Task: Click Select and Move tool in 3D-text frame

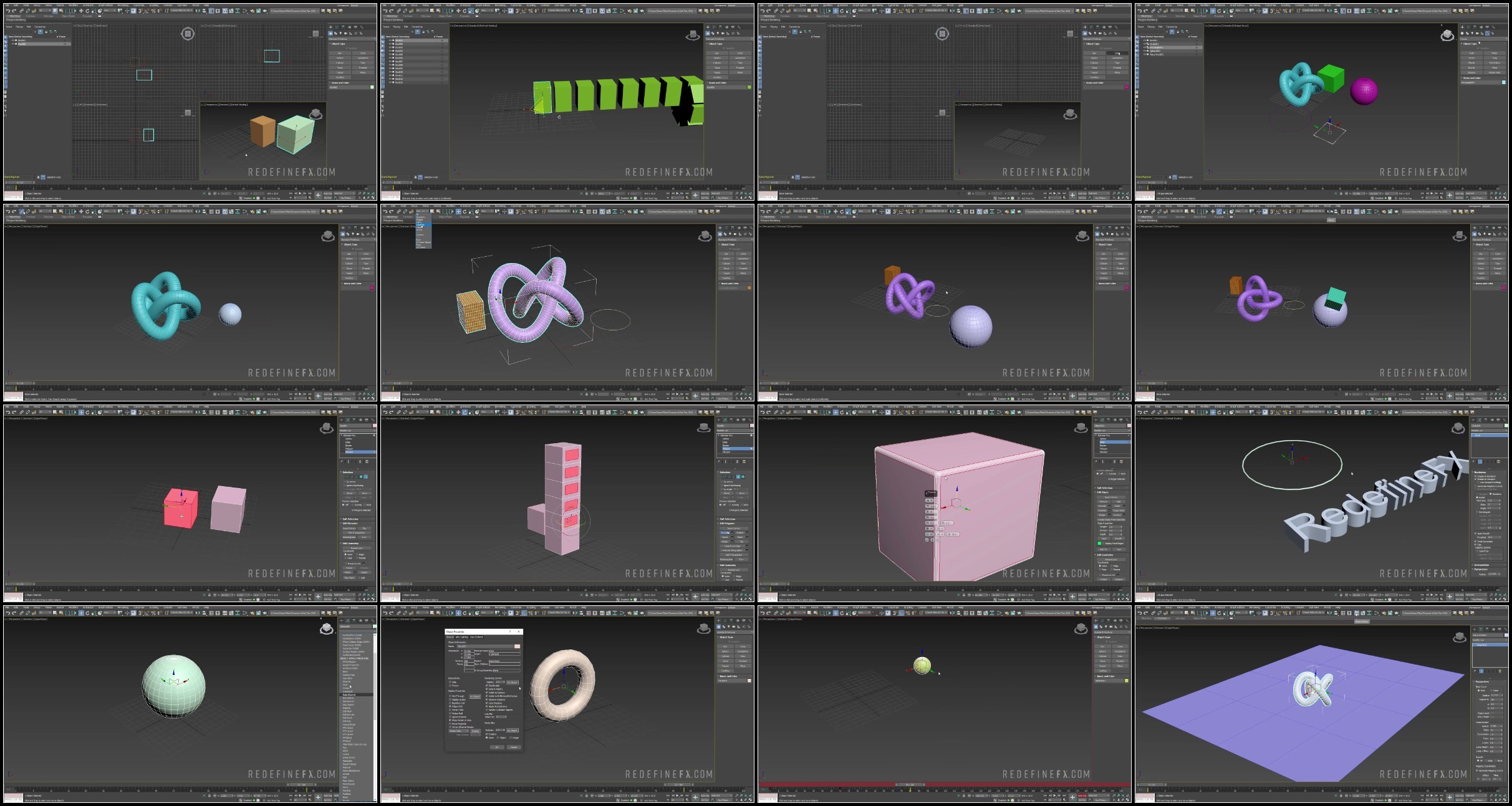Action: [1213, 413]
